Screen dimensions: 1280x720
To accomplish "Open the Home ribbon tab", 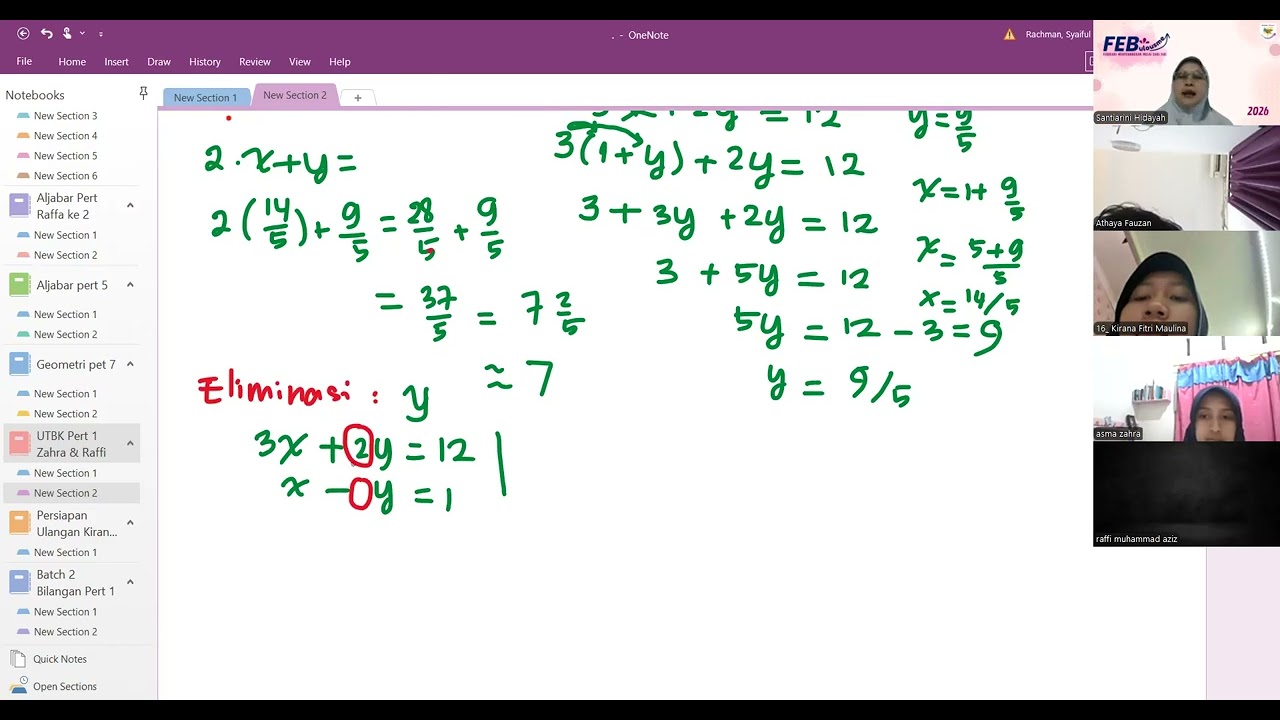I will (72, 62).
